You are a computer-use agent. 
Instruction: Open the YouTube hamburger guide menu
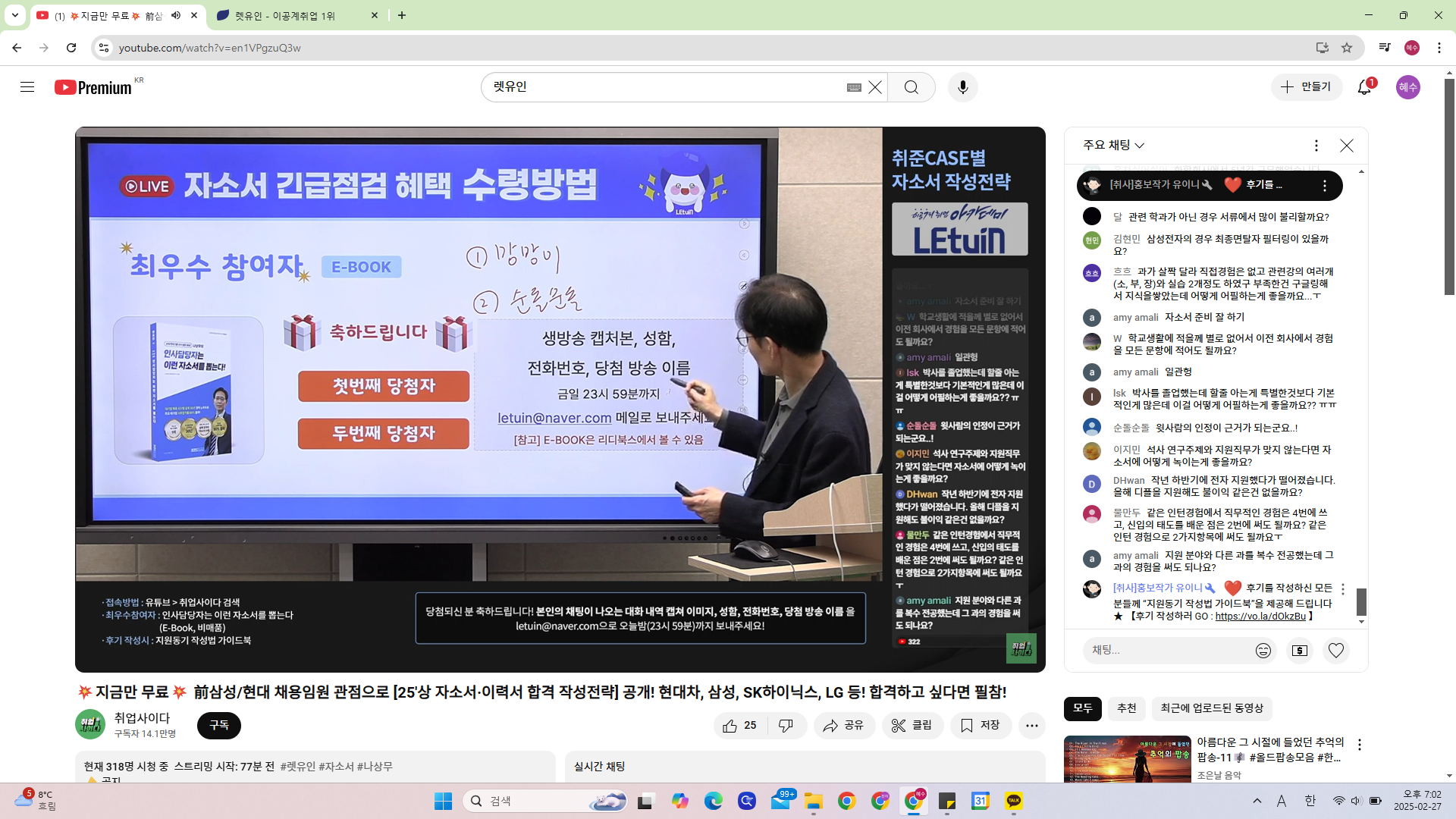(27, 87)
